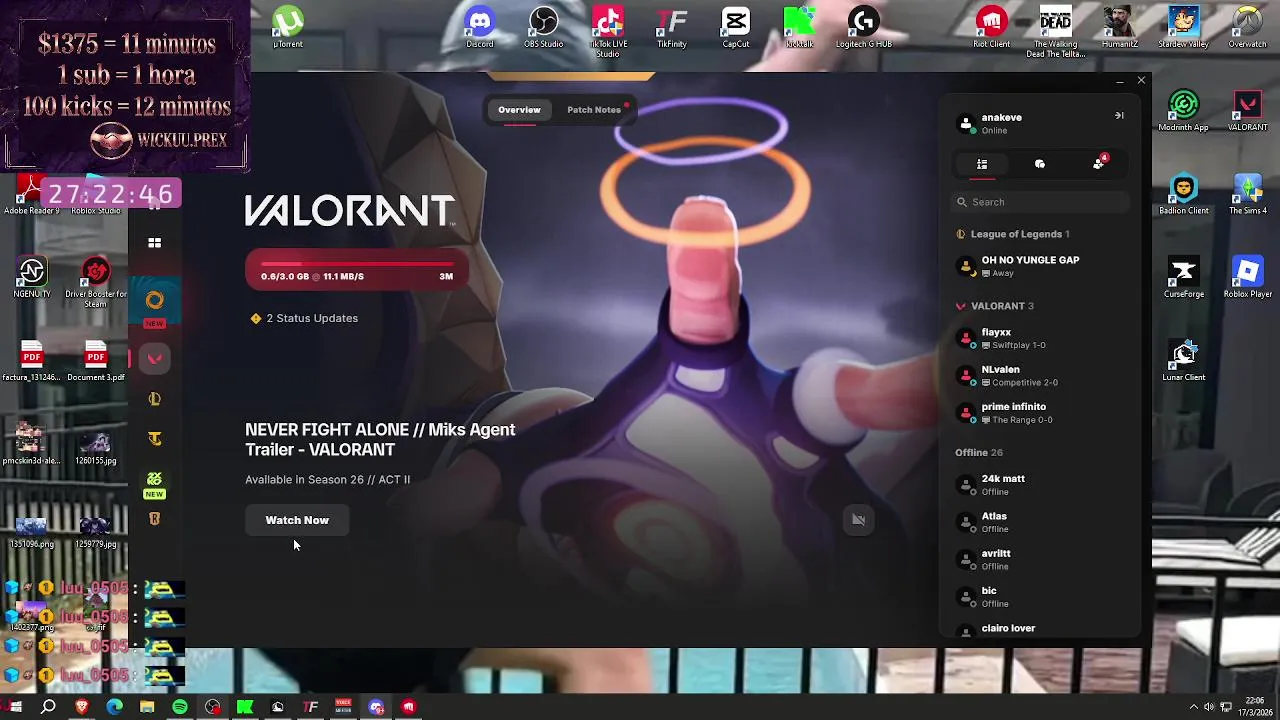Select offline friend bic

coord(1040,597)
